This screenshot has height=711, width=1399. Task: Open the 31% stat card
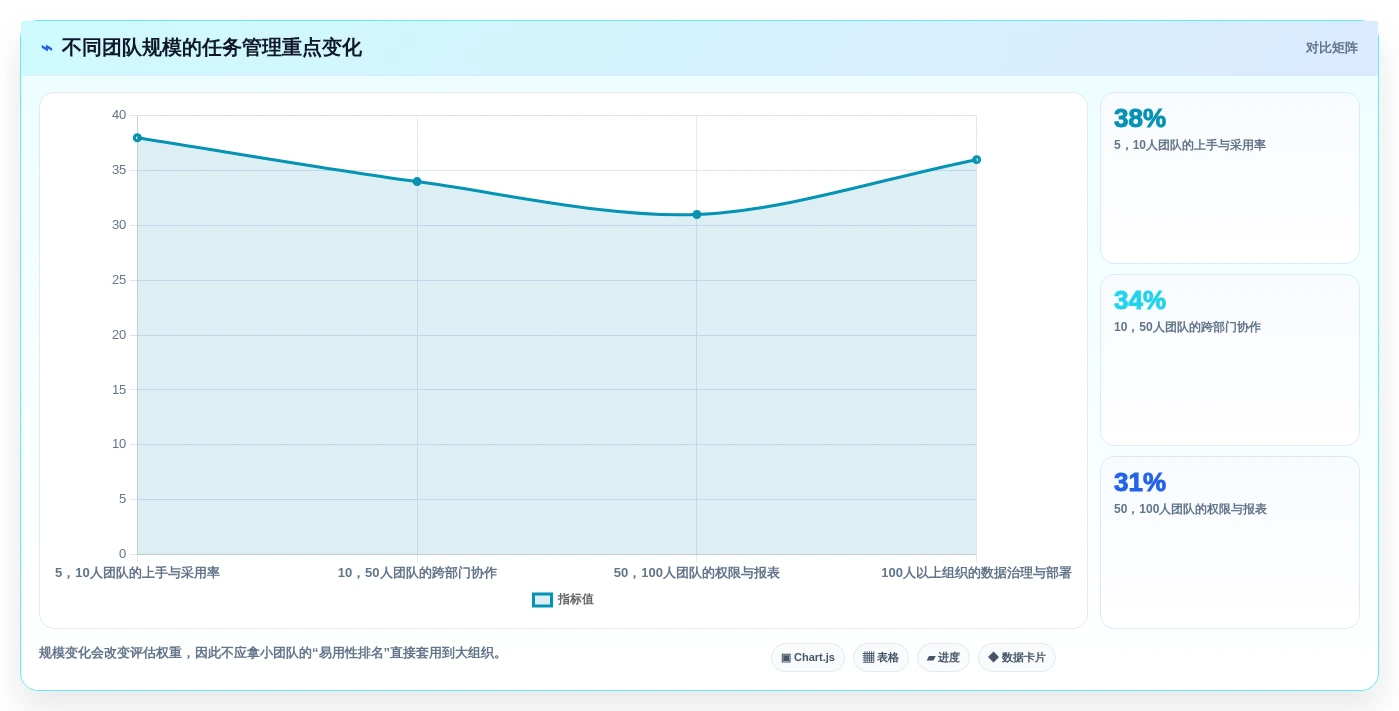pyautogui.click(x=1230, y=543)
